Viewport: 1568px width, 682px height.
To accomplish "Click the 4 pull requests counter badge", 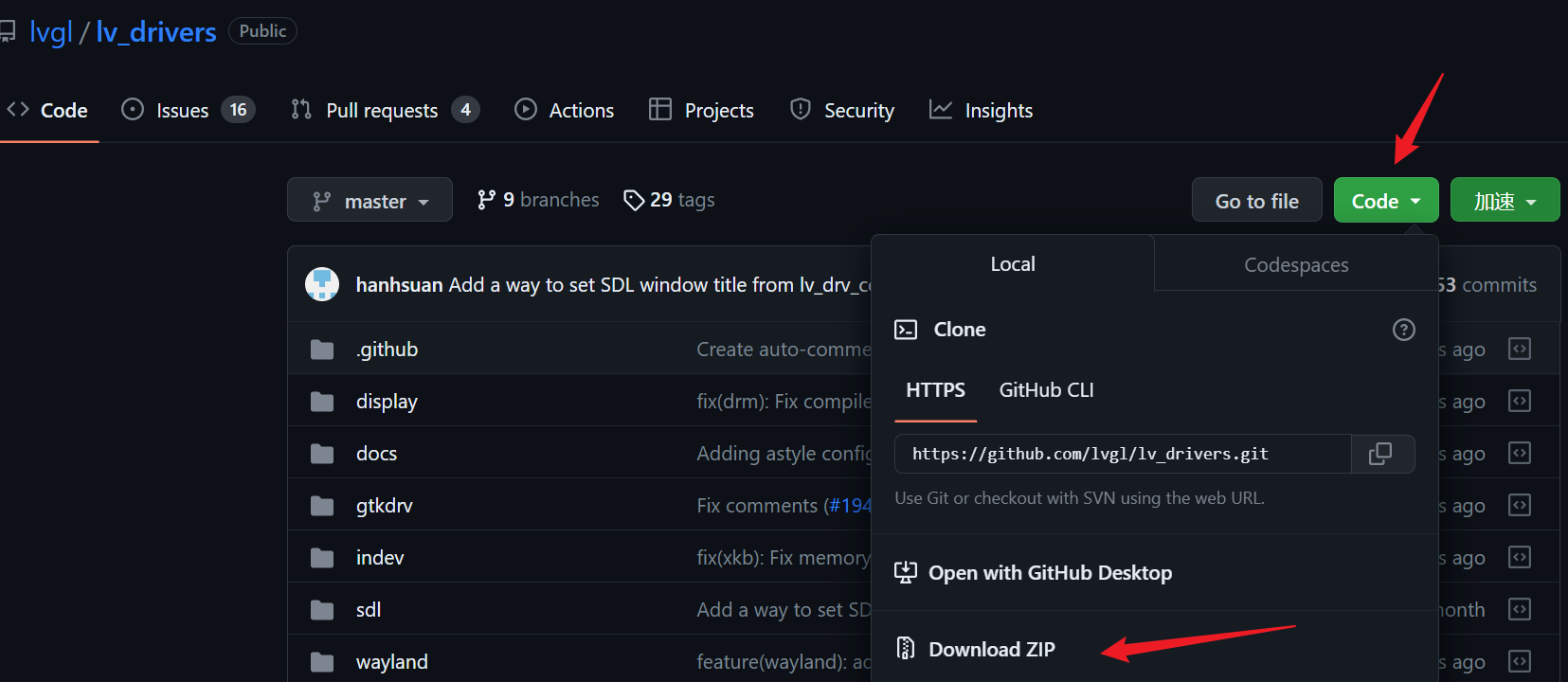I will [x=465, y=110].
